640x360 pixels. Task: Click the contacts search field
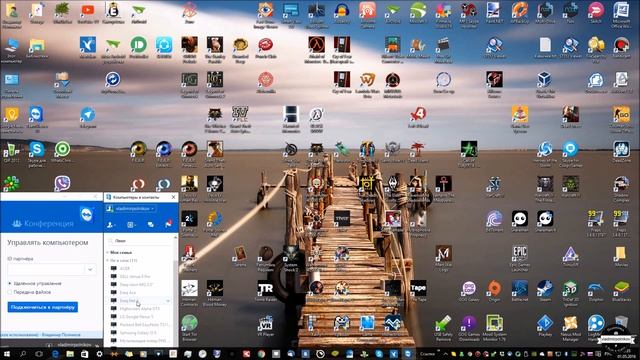(141, 241)
